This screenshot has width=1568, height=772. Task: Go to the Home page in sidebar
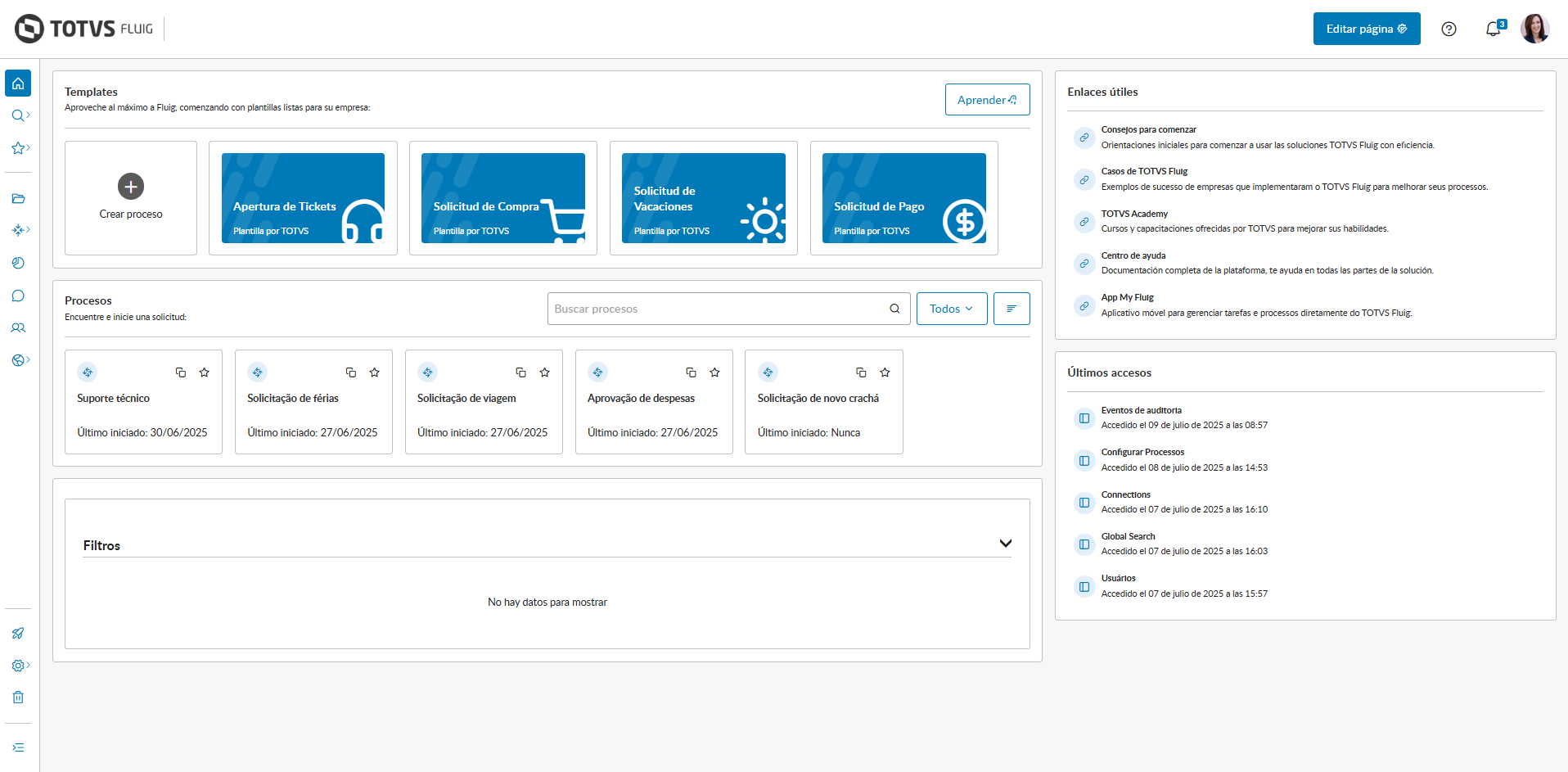tap(18, 84)
